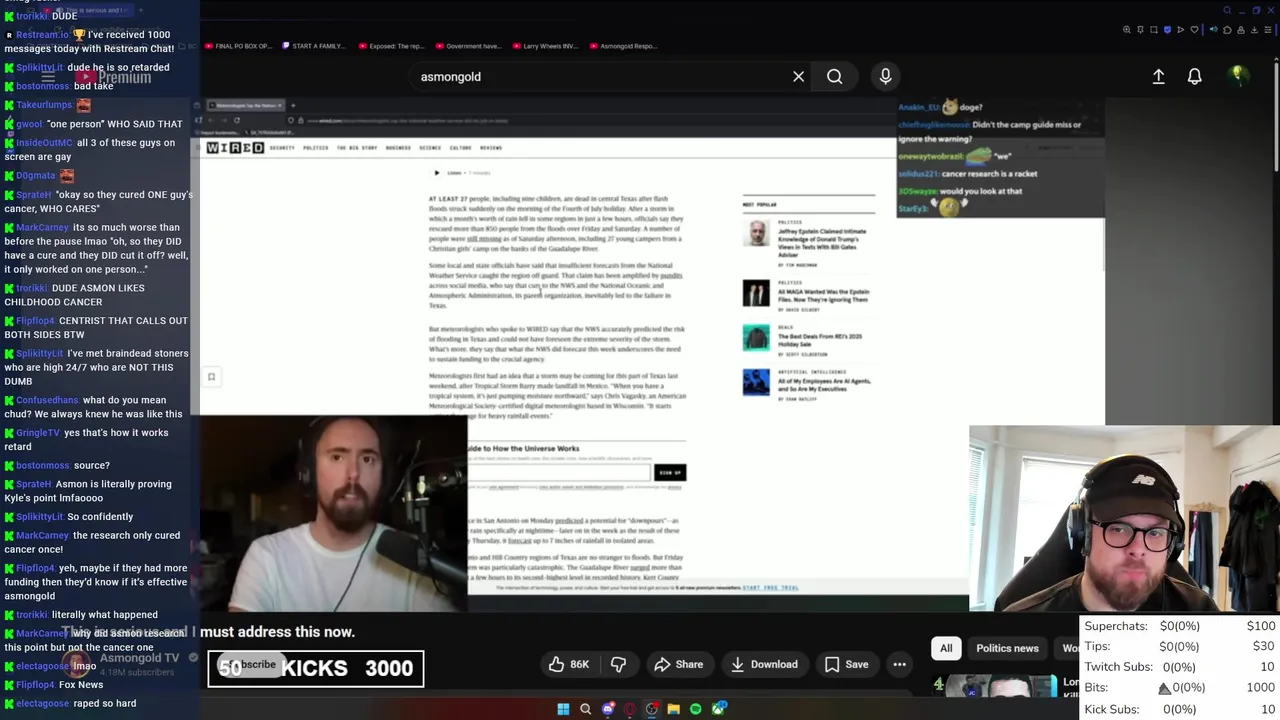Open the browser easy setup sliders icon
Viewport: 1280px width, 720px height.
click(x=1268, y=30)
